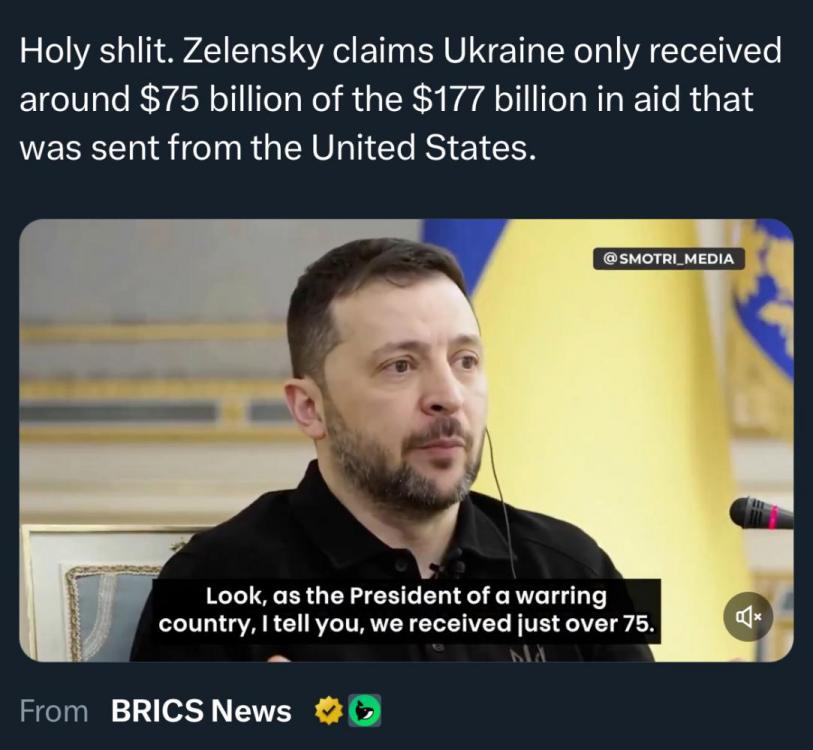The width and height of the screenshot is (813, 750).
Task: Click the green affiliate badge icon
Action: 362,711
